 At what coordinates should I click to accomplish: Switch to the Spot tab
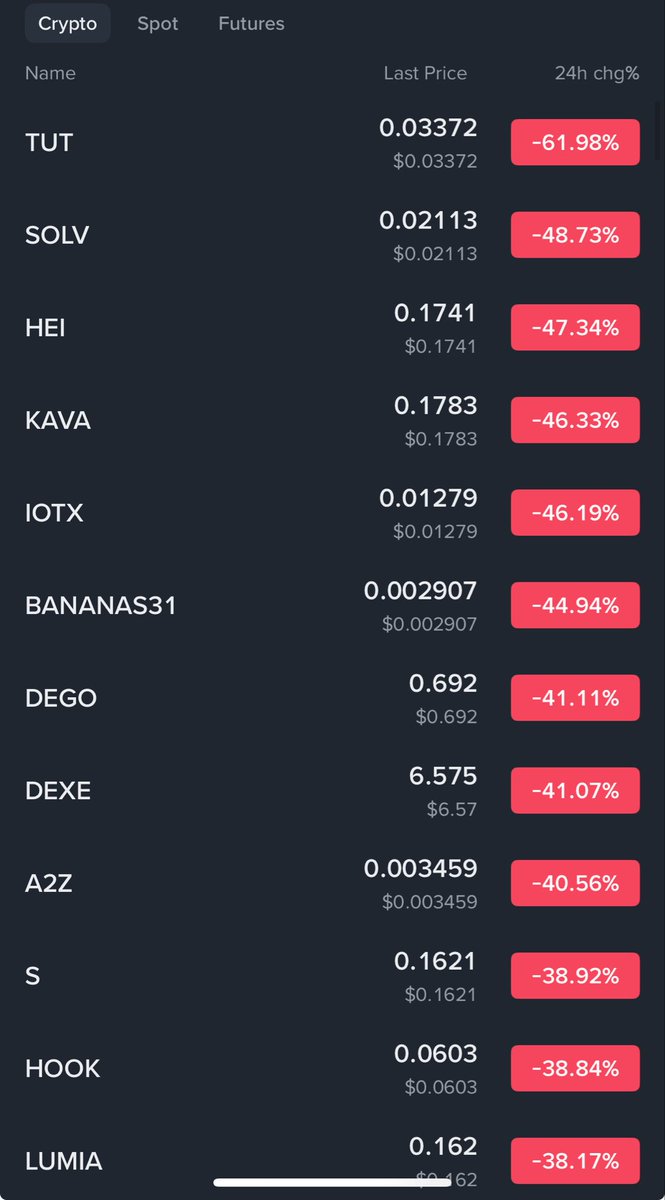(158, 23)
